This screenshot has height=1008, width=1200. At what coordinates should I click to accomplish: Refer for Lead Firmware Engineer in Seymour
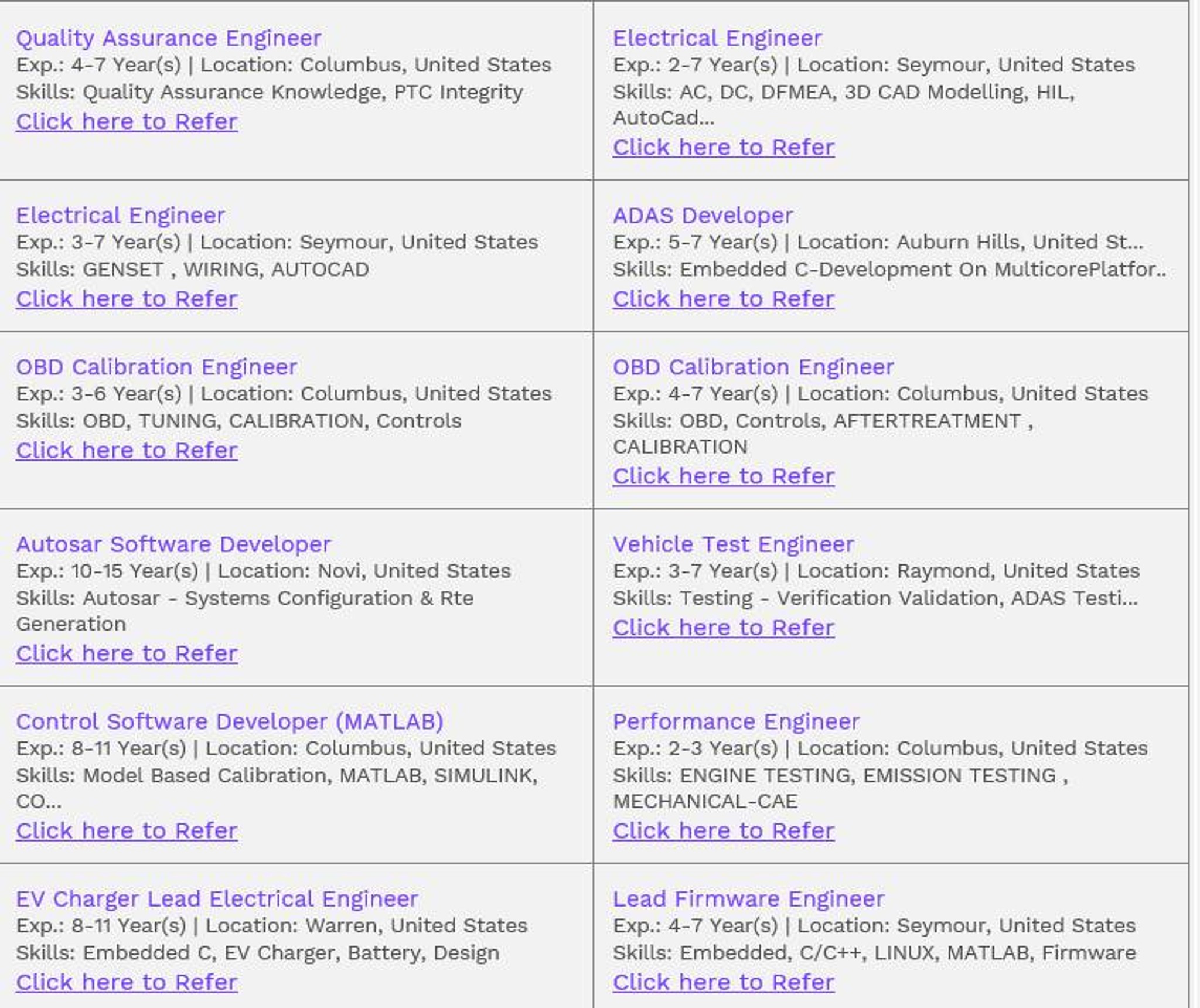(x=724, y=982)
